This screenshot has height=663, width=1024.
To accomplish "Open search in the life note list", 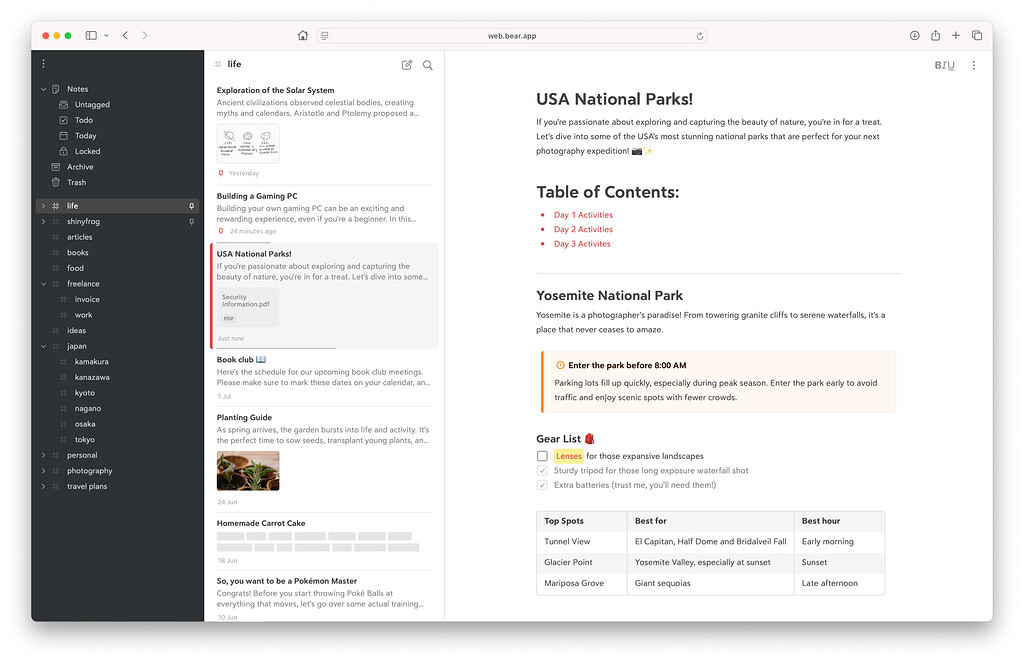I will (x=428, y=64).
